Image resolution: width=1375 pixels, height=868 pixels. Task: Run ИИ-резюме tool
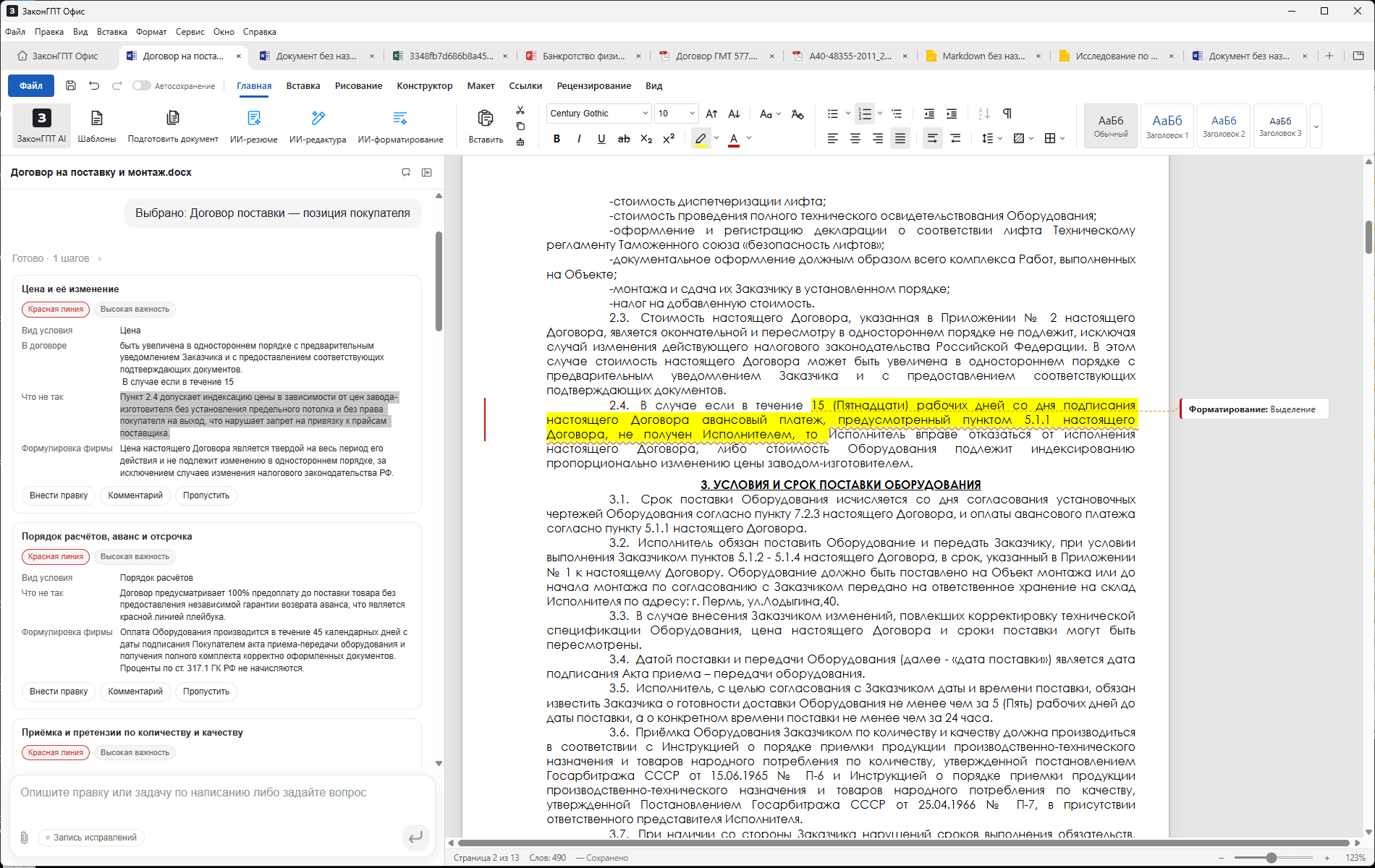[254, 125]
